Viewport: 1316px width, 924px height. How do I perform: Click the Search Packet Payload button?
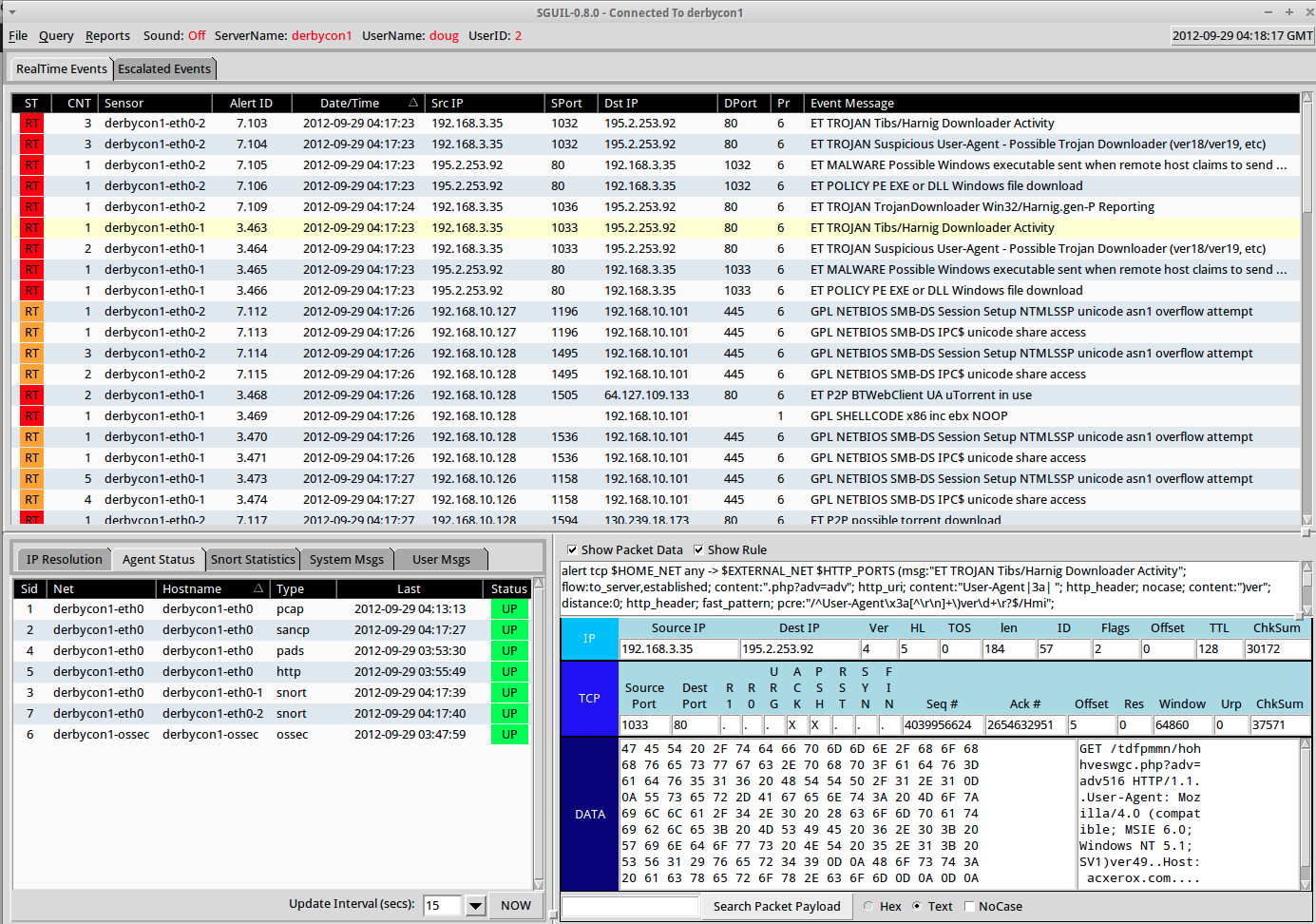coord(776,906)
